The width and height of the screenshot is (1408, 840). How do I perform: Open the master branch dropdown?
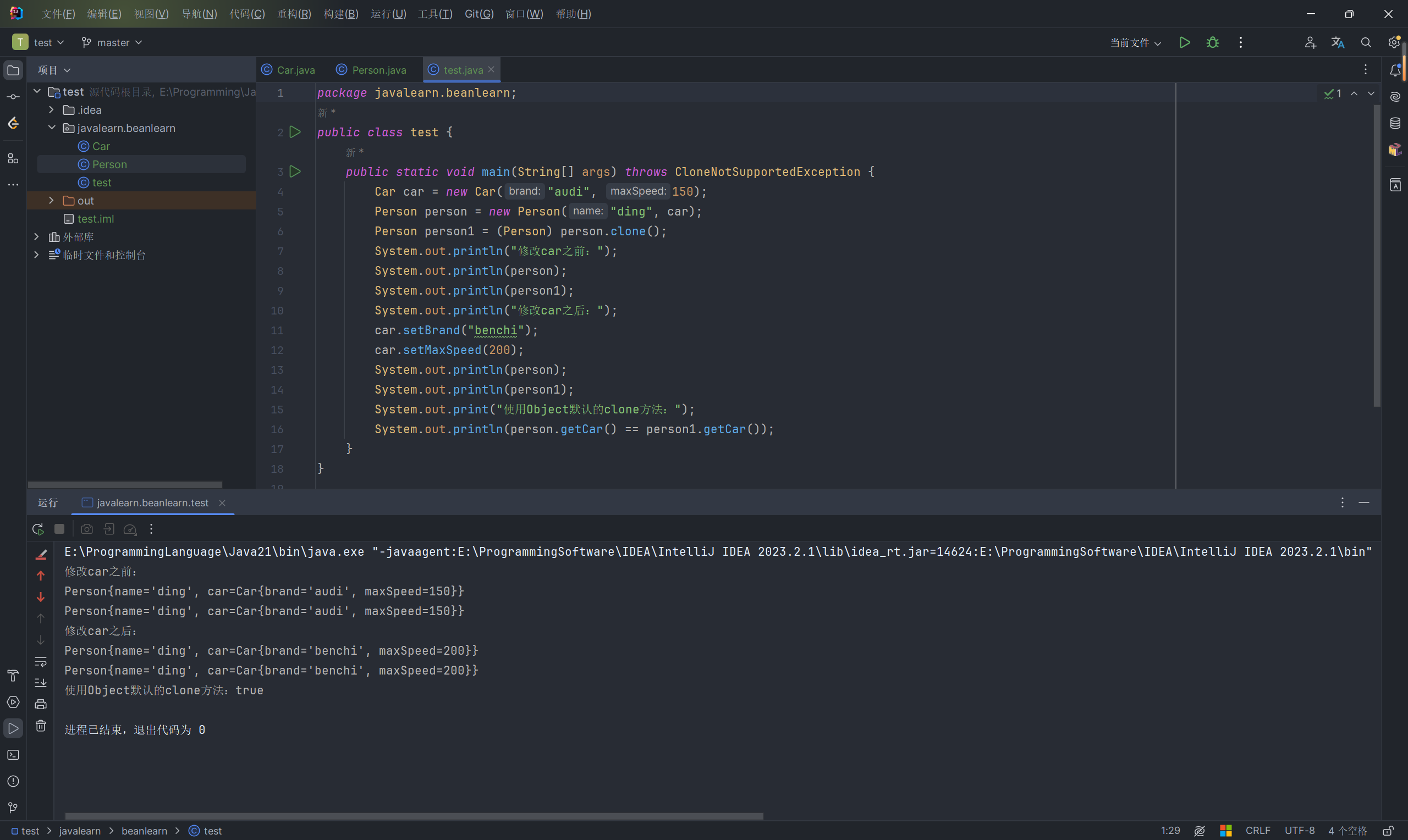pyautogui.click(x=112, y=42)
